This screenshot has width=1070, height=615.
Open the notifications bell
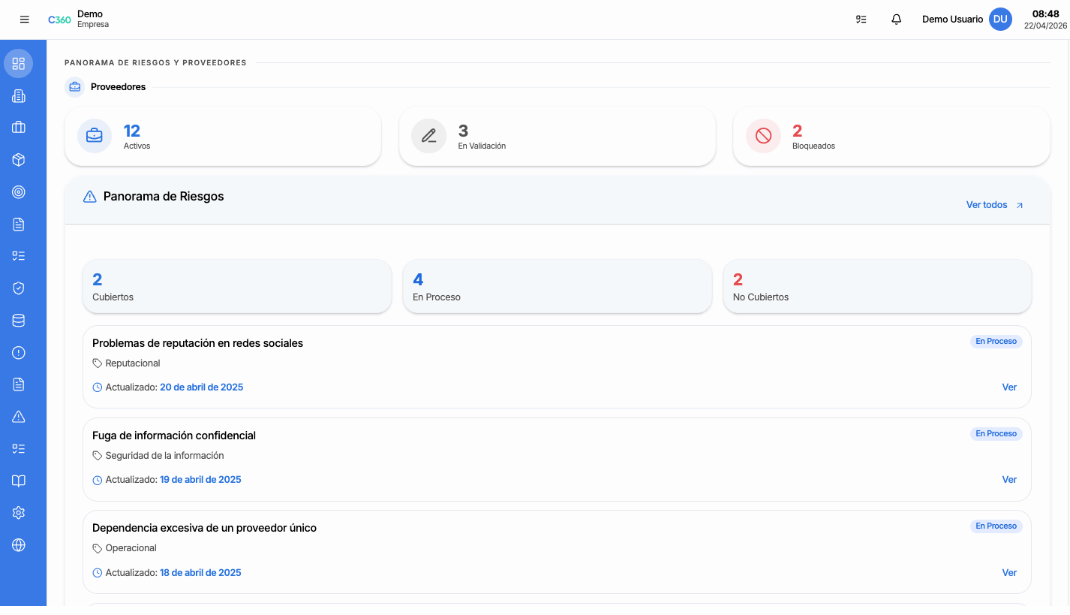[x=896, y=19]
